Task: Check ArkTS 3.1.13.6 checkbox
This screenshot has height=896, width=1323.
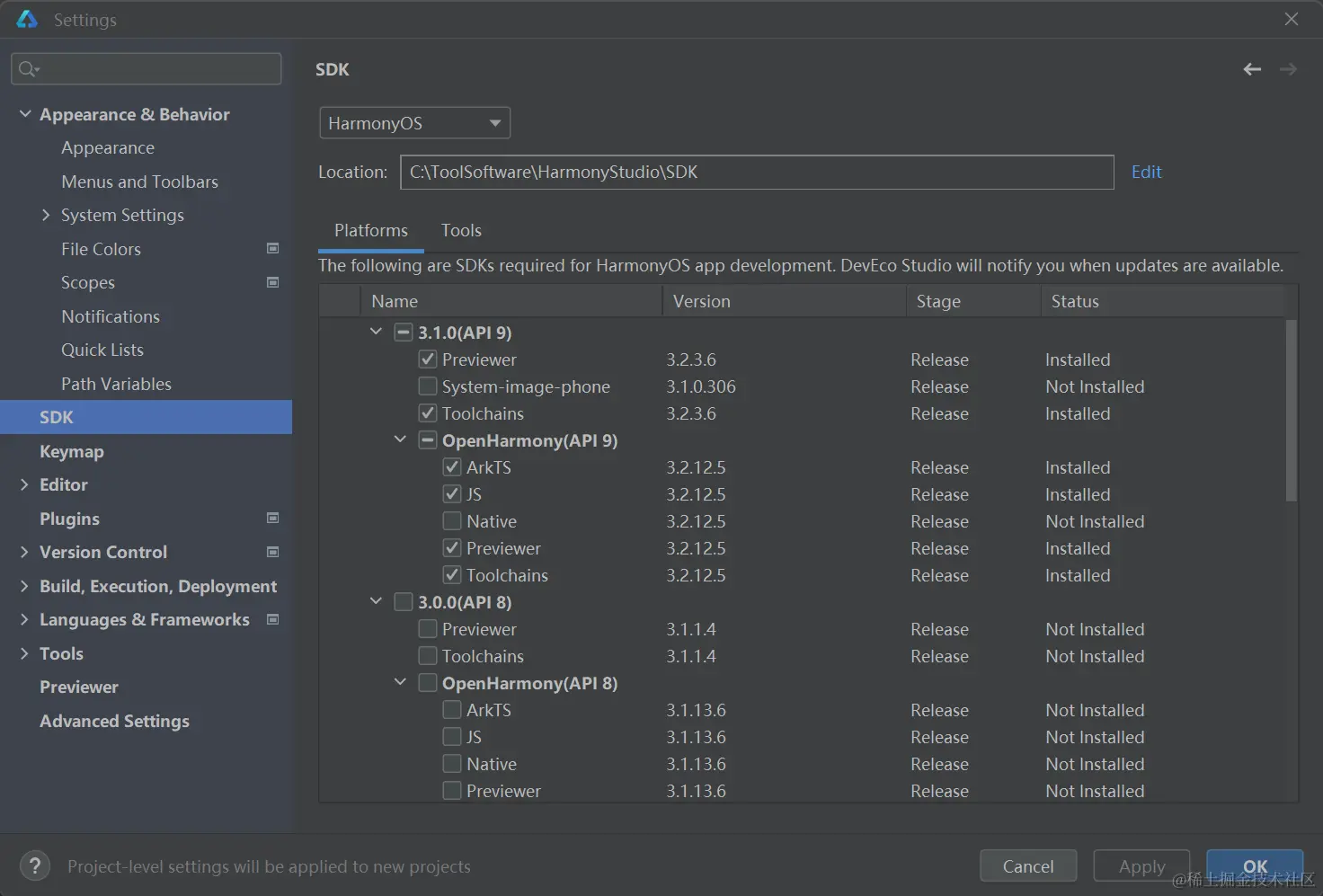Action: click(x=452, y=710)
